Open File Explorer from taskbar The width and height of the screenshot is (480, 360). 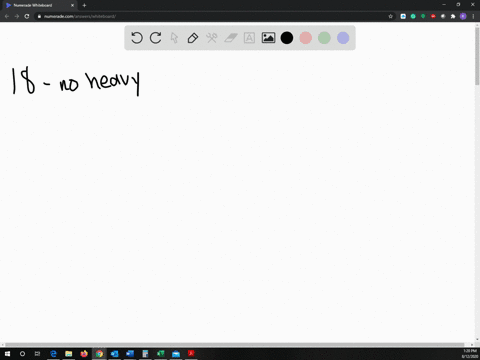69,354
